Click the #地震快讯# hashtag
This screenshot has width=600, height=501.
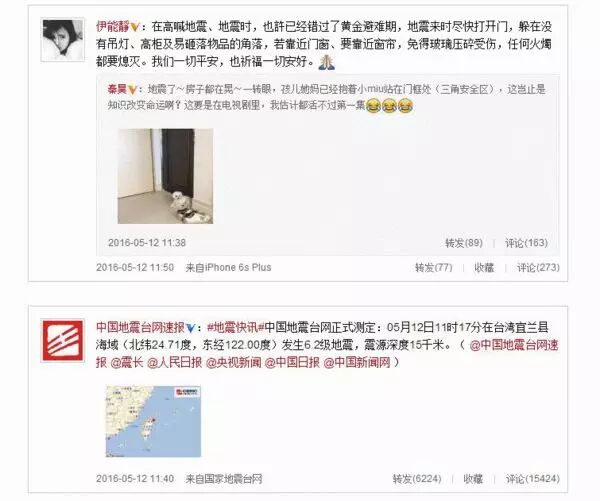[236, 328]
